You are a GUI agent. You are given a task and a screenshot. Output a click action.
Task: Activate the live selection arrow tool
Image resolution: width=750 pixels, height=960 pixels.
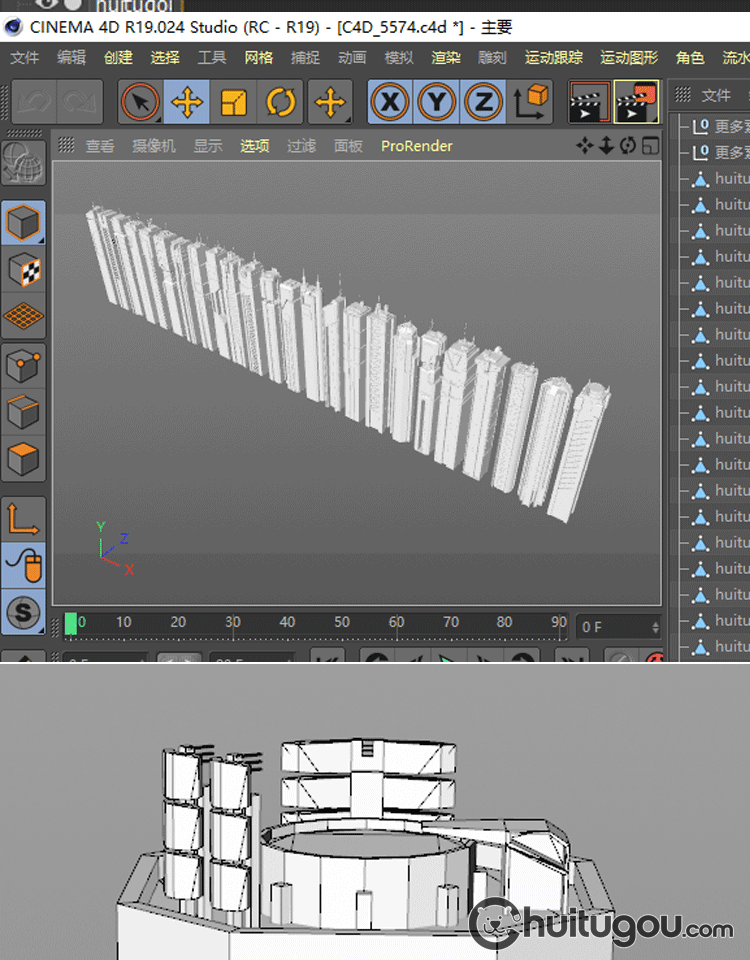(x=141, y=102)
